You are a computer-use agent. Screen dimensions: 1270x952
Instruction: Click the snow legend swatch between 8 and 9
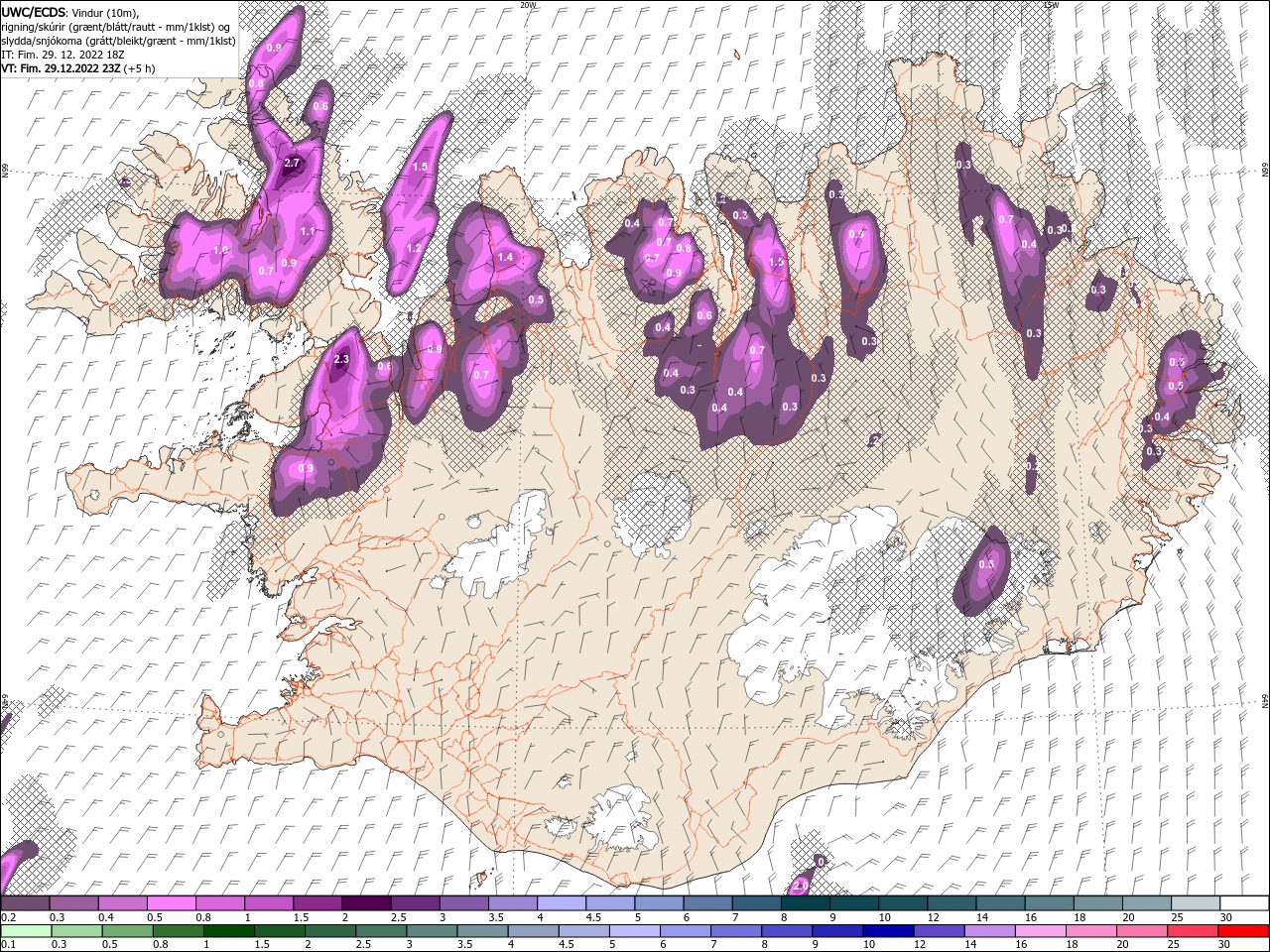click(805, 902)
